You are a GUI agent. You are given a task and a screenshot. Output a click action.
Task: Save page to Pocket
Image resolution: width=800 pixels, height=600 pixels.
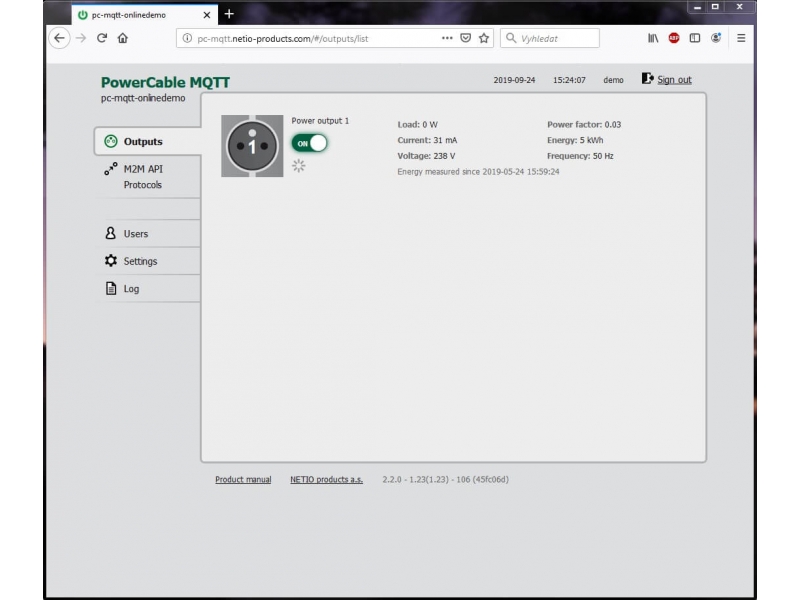coord(465,38)
